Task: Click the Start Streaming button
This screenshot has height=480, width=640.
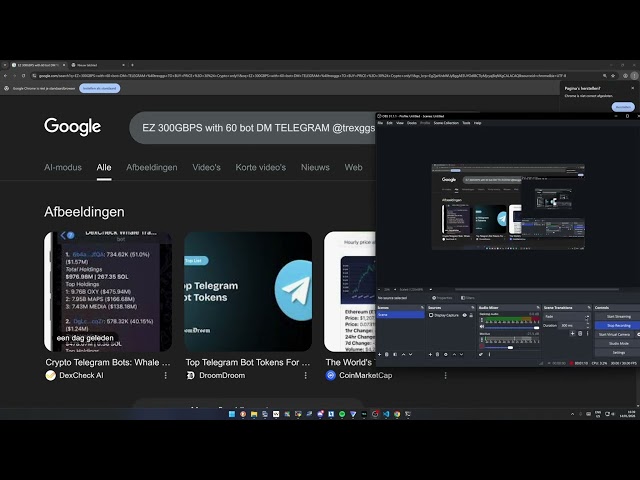Action: click(618, 316)
